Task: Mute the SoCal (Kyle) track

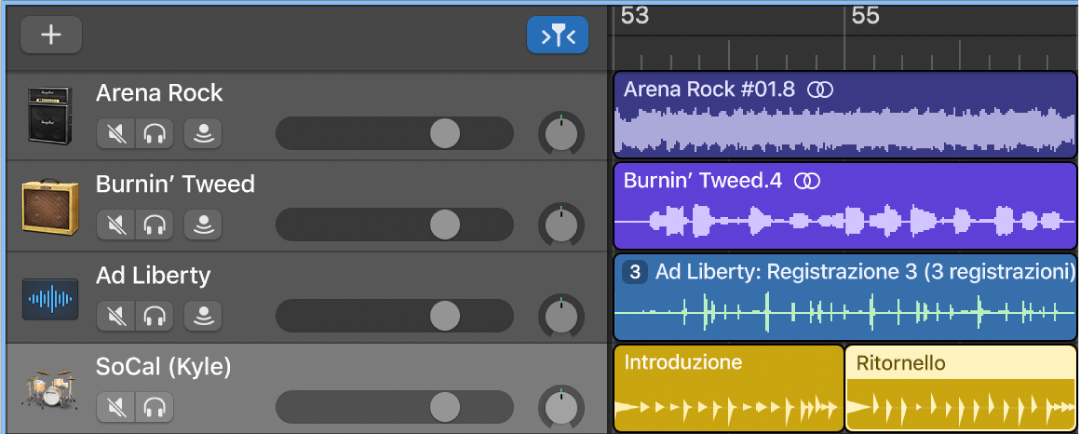Action: tap(116, 407)
